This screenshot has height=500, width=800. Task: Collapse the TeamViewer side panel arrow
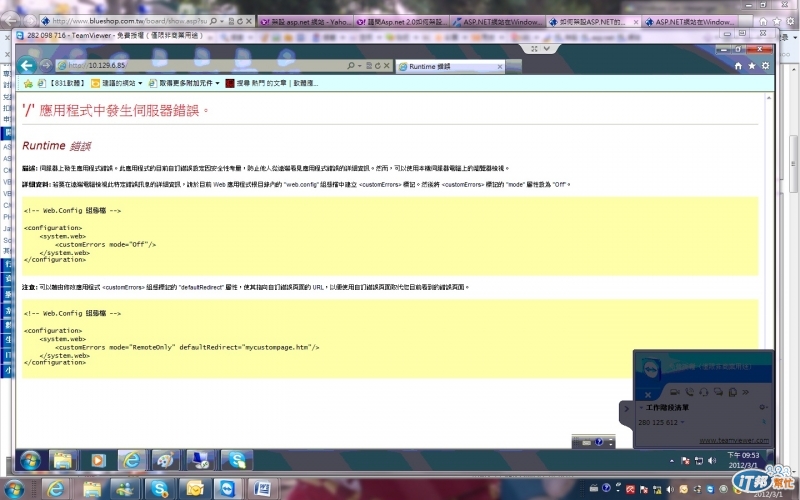pos(627,409)
